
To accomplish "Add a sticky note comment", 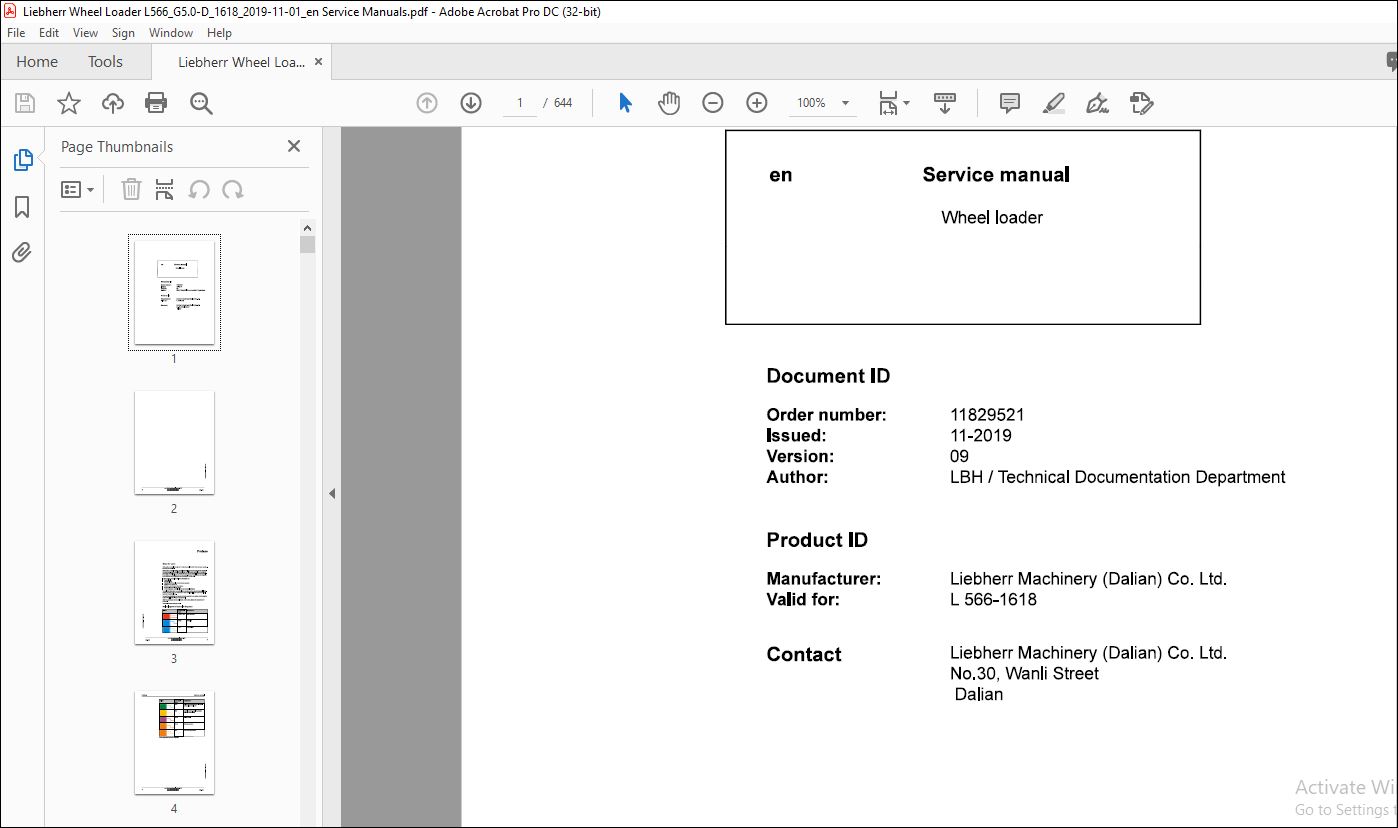I will tap(1010, 103).
